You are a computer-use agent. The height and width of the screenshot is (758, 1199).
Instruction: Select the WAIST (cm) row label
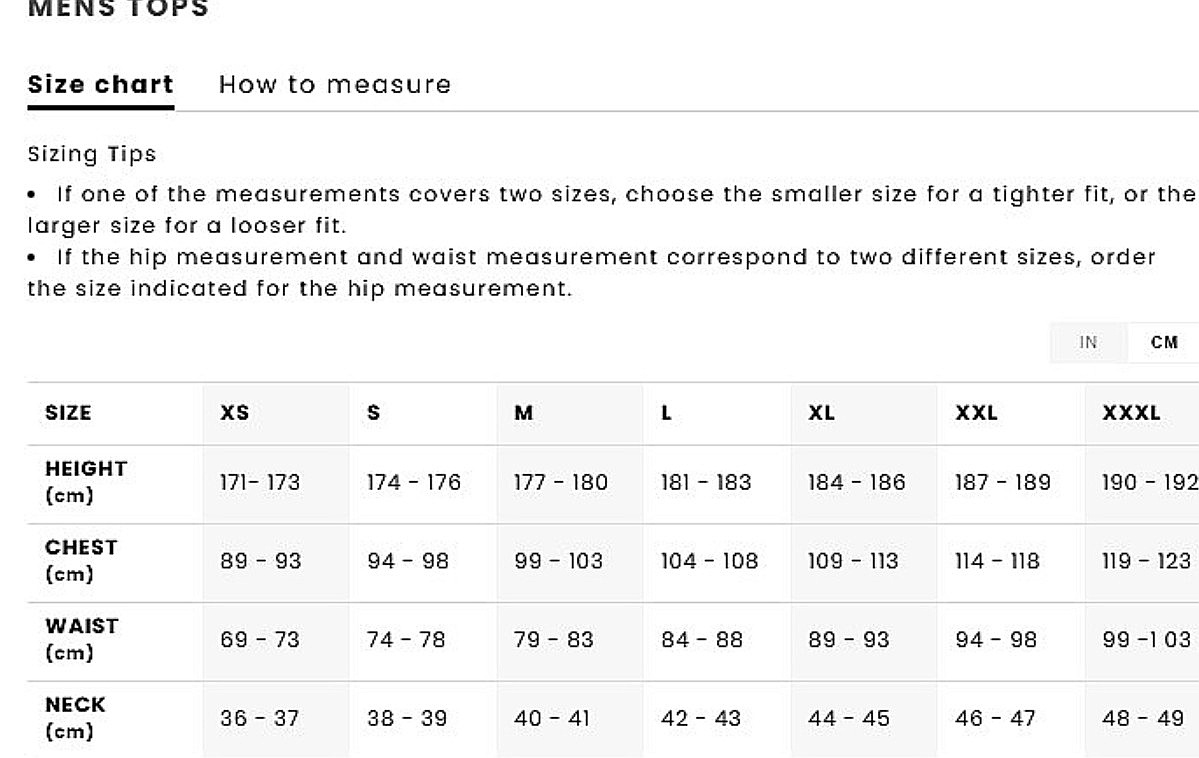click(x=81, y=639)
